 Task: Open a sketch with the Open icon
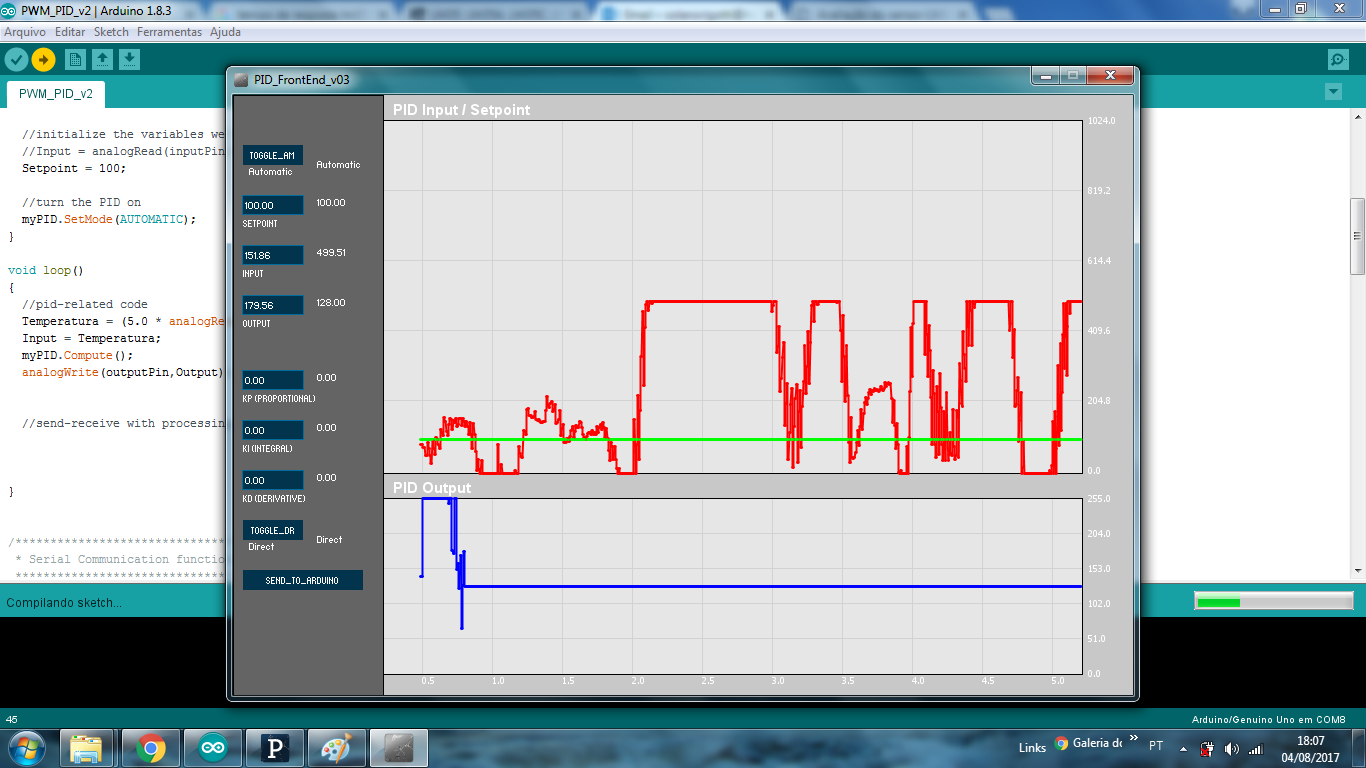click(102, 59)
